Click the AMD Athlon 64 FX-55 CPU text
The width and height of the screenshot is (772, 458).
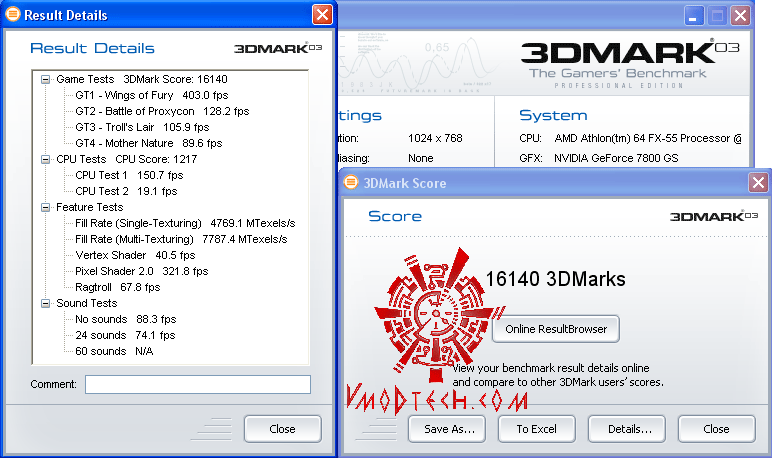coord(648,138)
